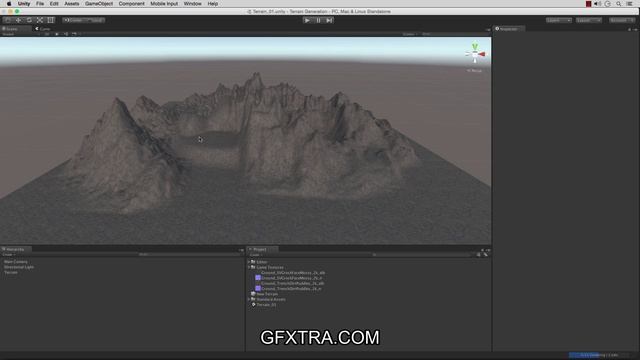This screenshot has height=360, width=640.
Task: Toggle Center pivot mode button
Action: 73,20
